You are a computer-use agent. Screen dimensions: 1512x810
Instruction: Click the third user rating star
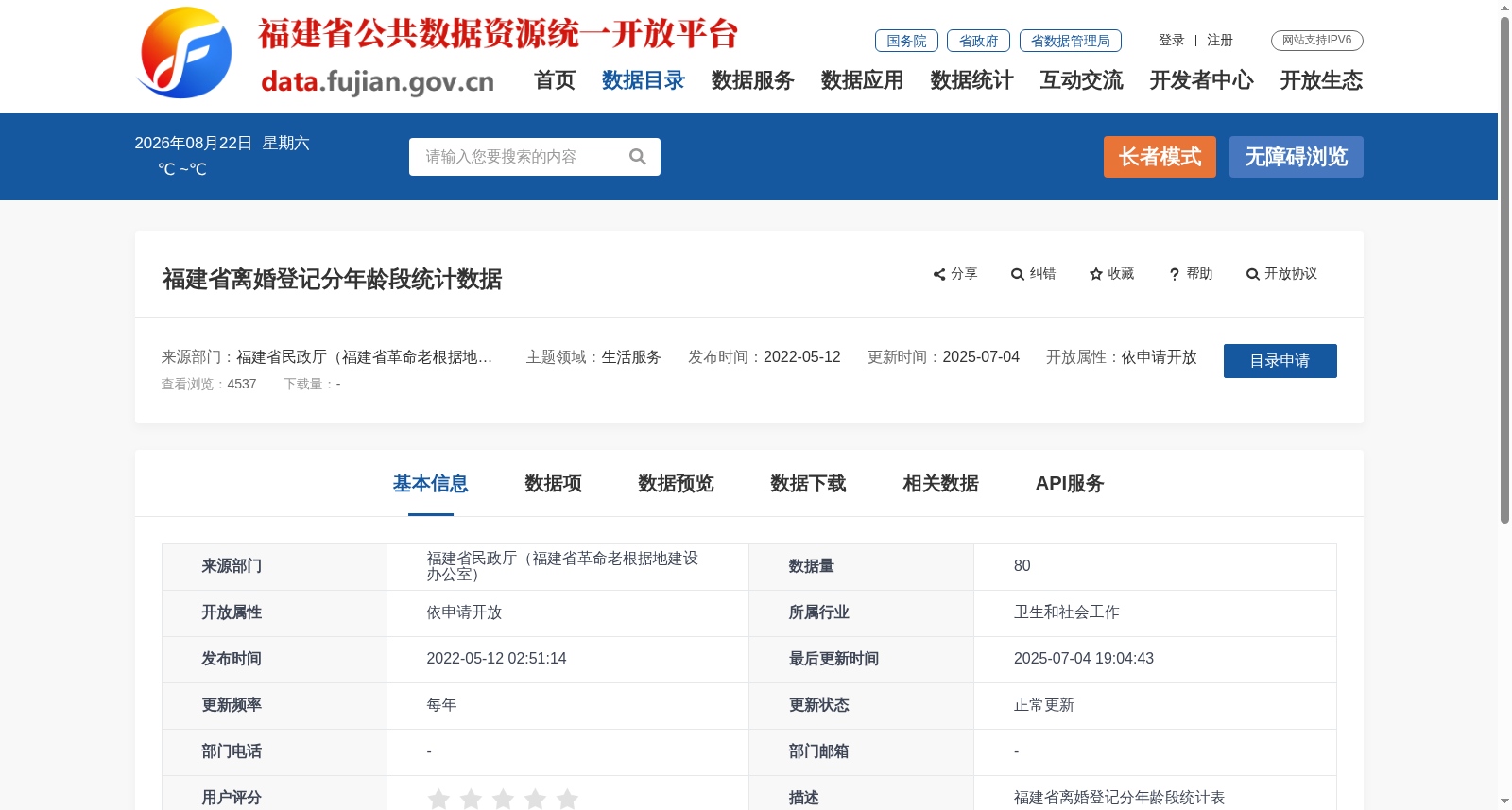503,799
